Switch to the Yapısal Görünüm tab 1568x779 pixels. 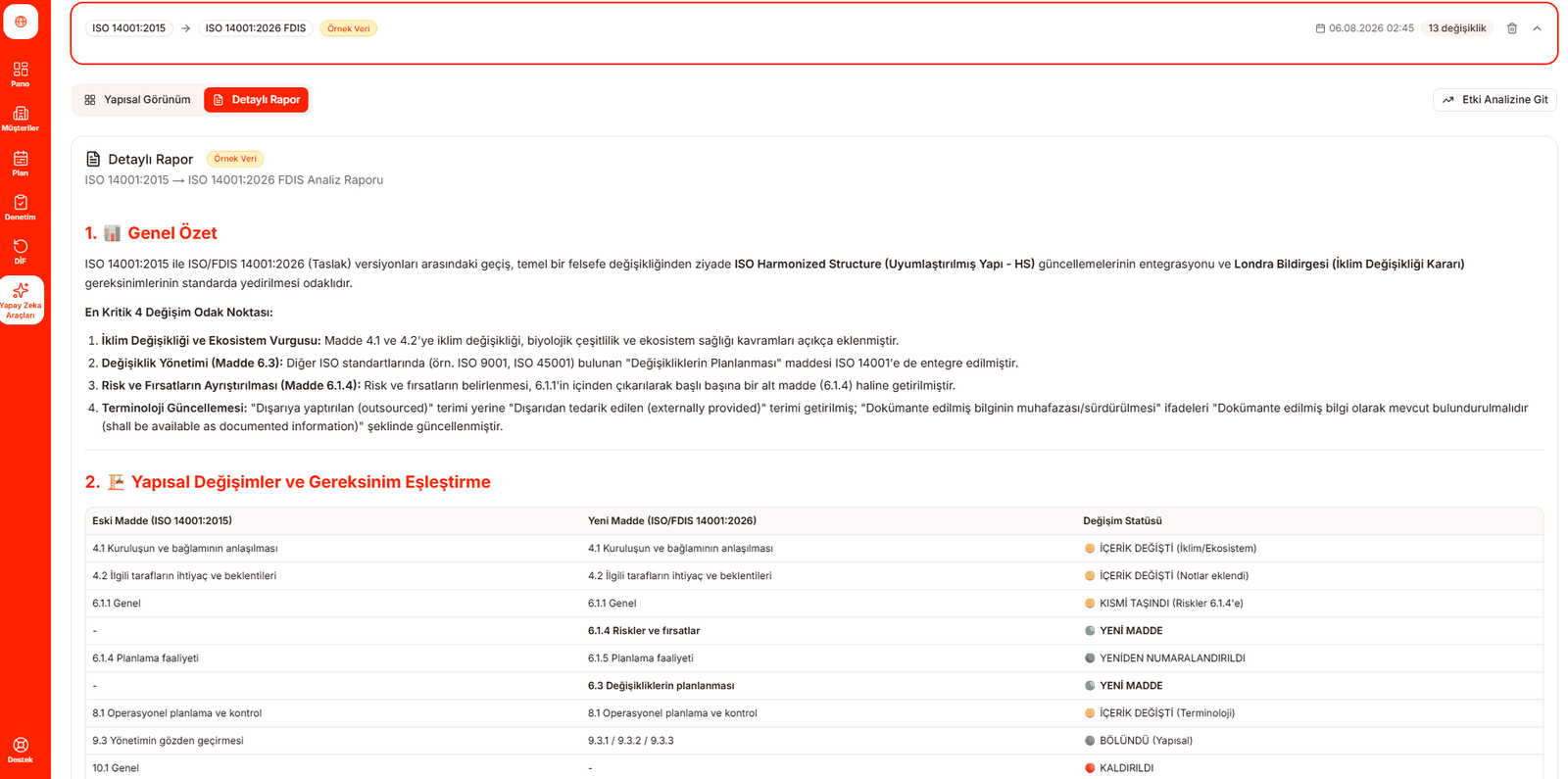coord(138,100)
